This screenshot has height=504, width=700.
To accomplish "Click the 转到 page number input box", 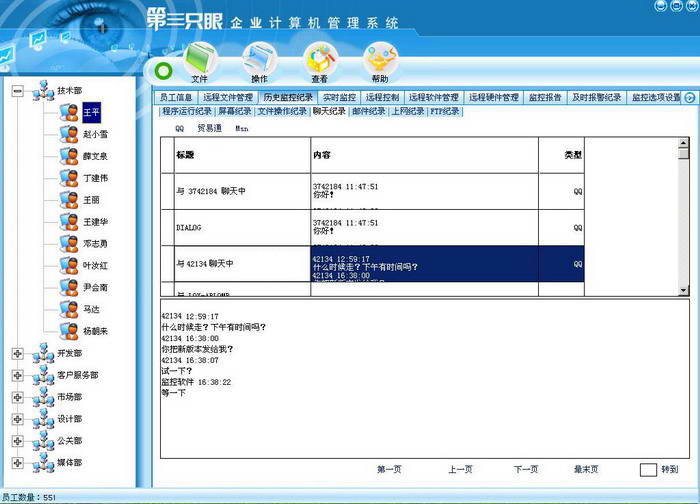I will coord(648,469).
